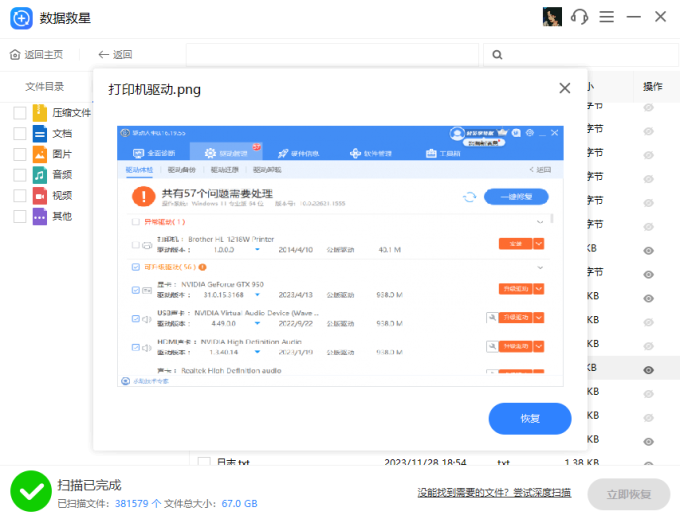Close the 打印机驱动.png preview dialog
680x519 pixels.
pyautogui.click(x=564, y=88)
